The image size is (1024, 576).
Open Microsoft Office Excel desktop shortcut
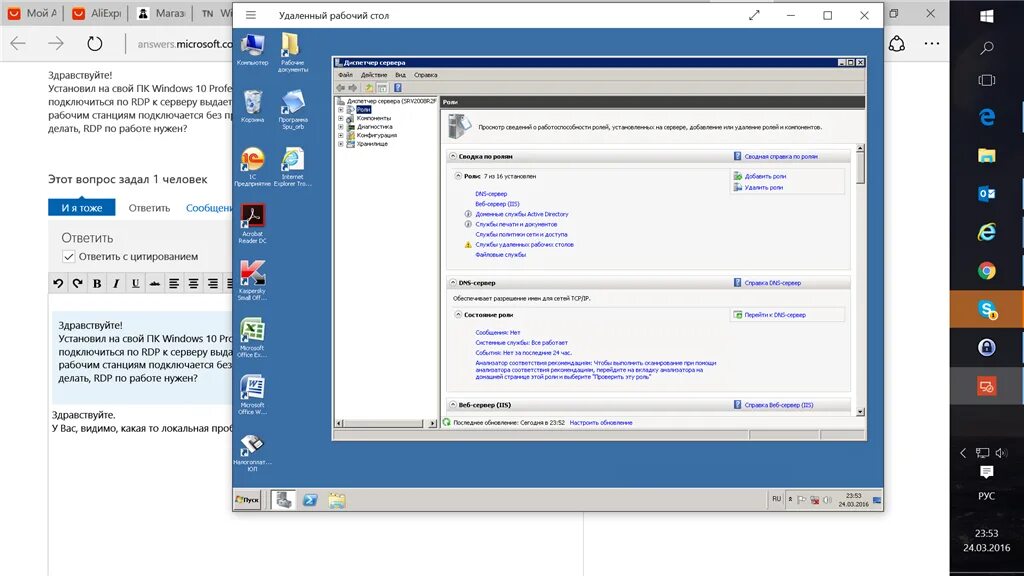pyautogui.click(x=252, y=337)
